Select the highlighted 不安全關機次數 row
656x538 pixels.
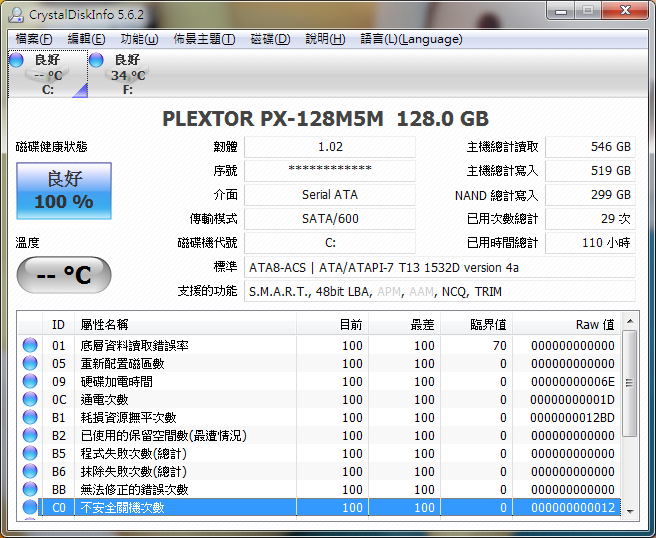tap(319, 507)
